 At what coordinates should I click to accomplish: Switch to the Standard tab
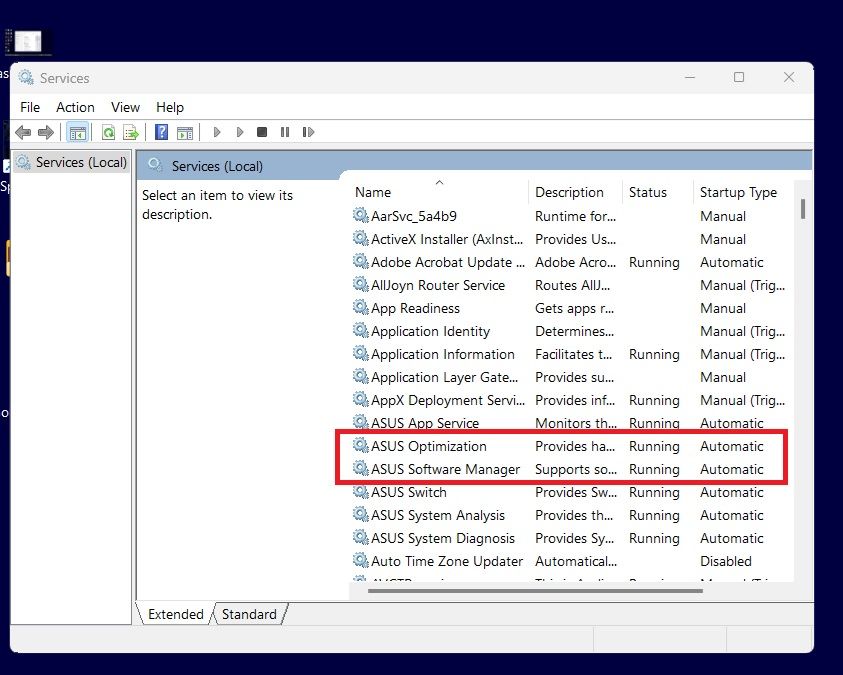tap(248, 614)
